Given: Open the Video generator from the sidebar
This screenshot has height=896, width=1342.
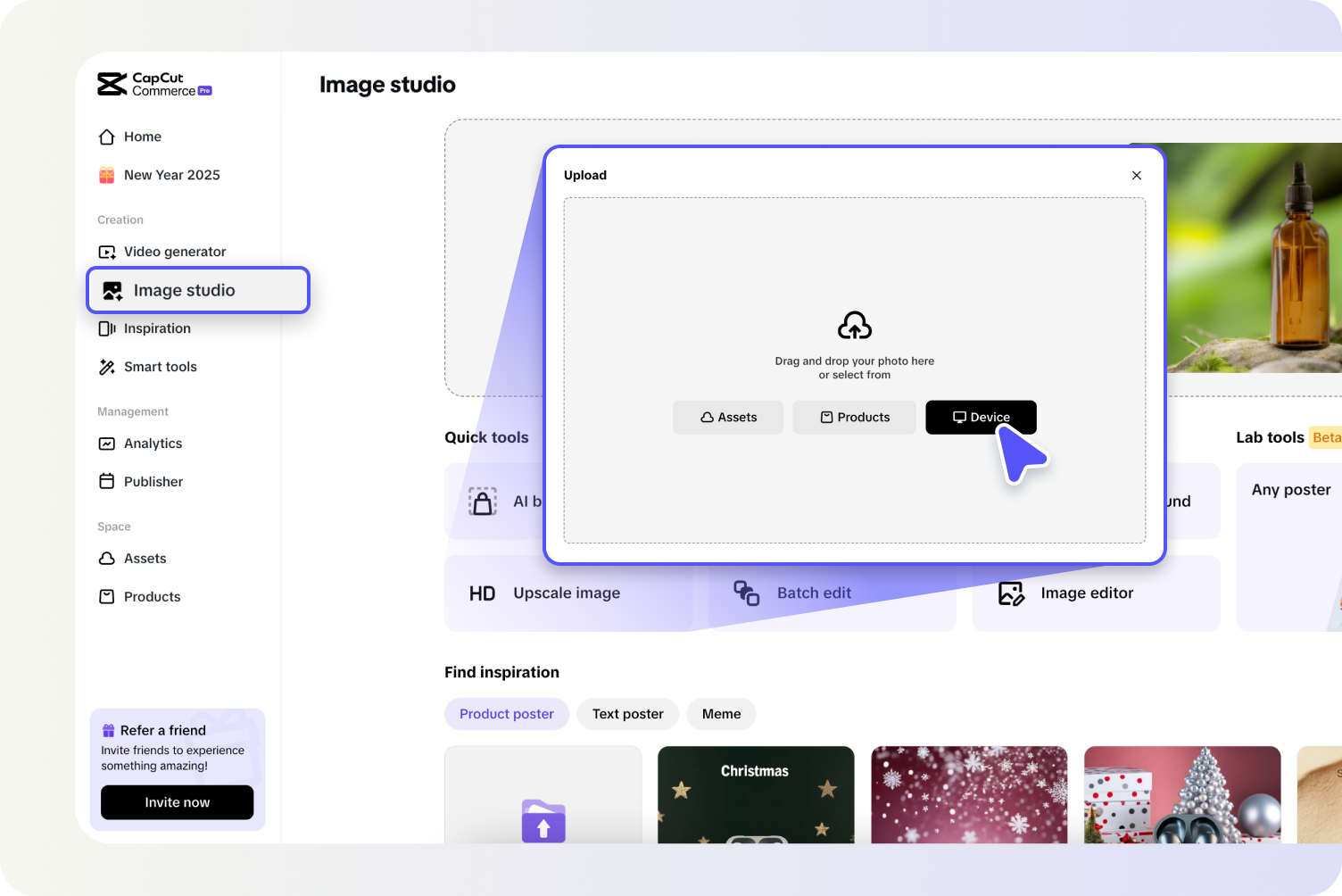Looking at the screenshot, I should coord(175,251).
